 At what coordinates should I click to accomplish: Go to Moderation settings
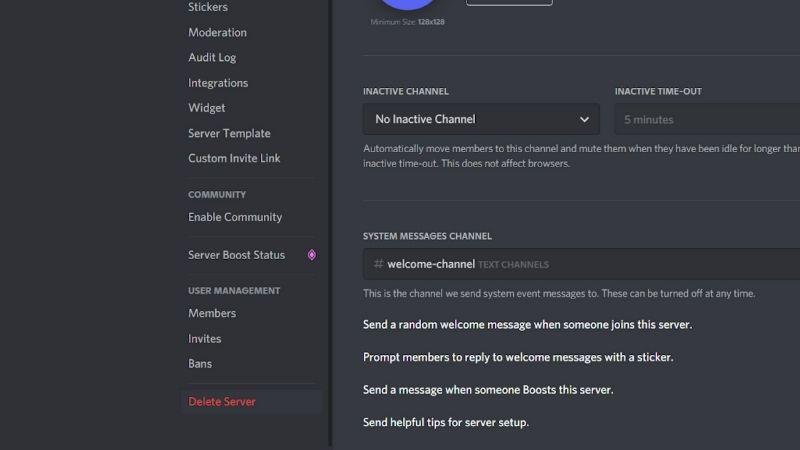pyautogui.click(x=217, y=32)
